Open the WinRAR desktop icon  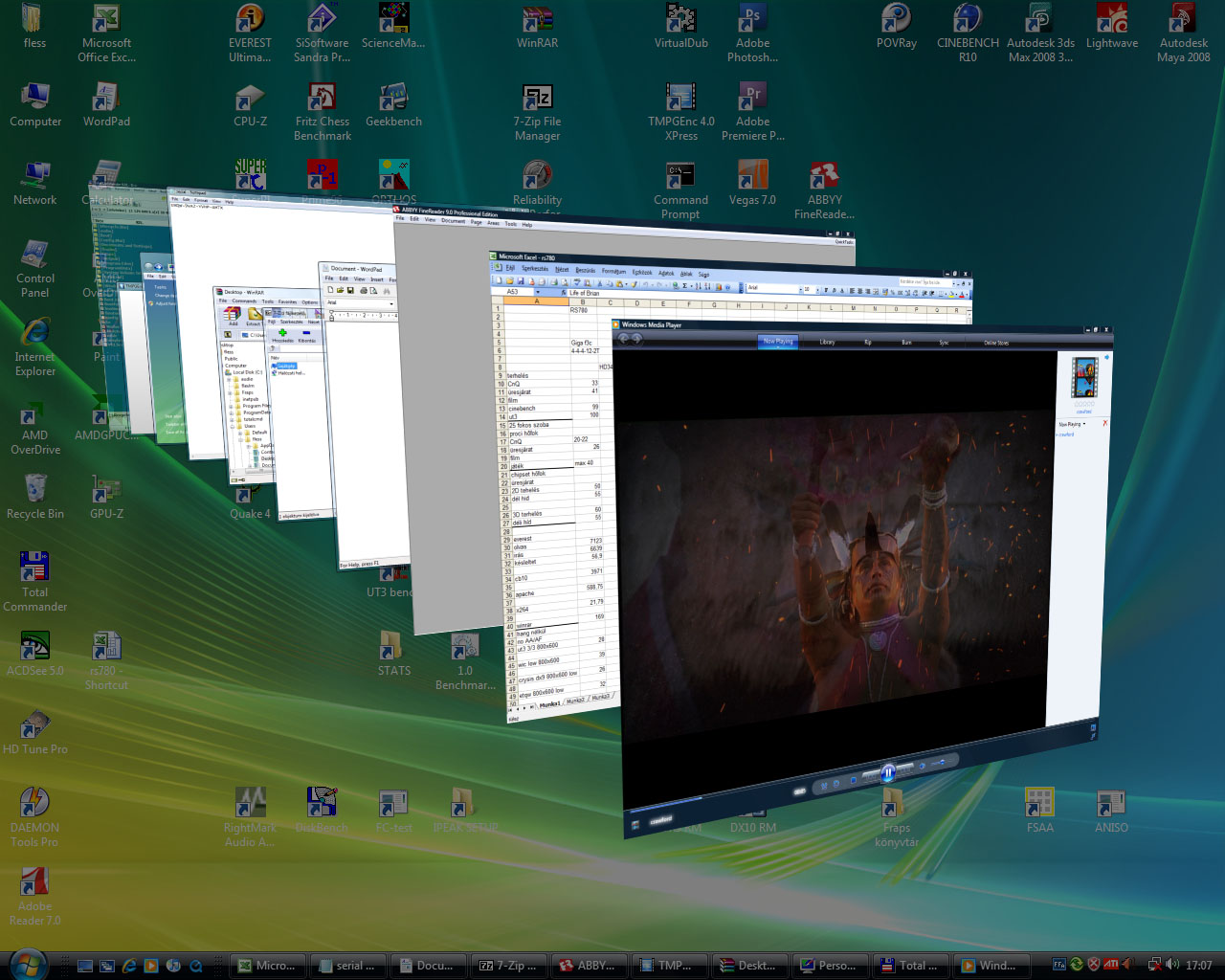537,27
